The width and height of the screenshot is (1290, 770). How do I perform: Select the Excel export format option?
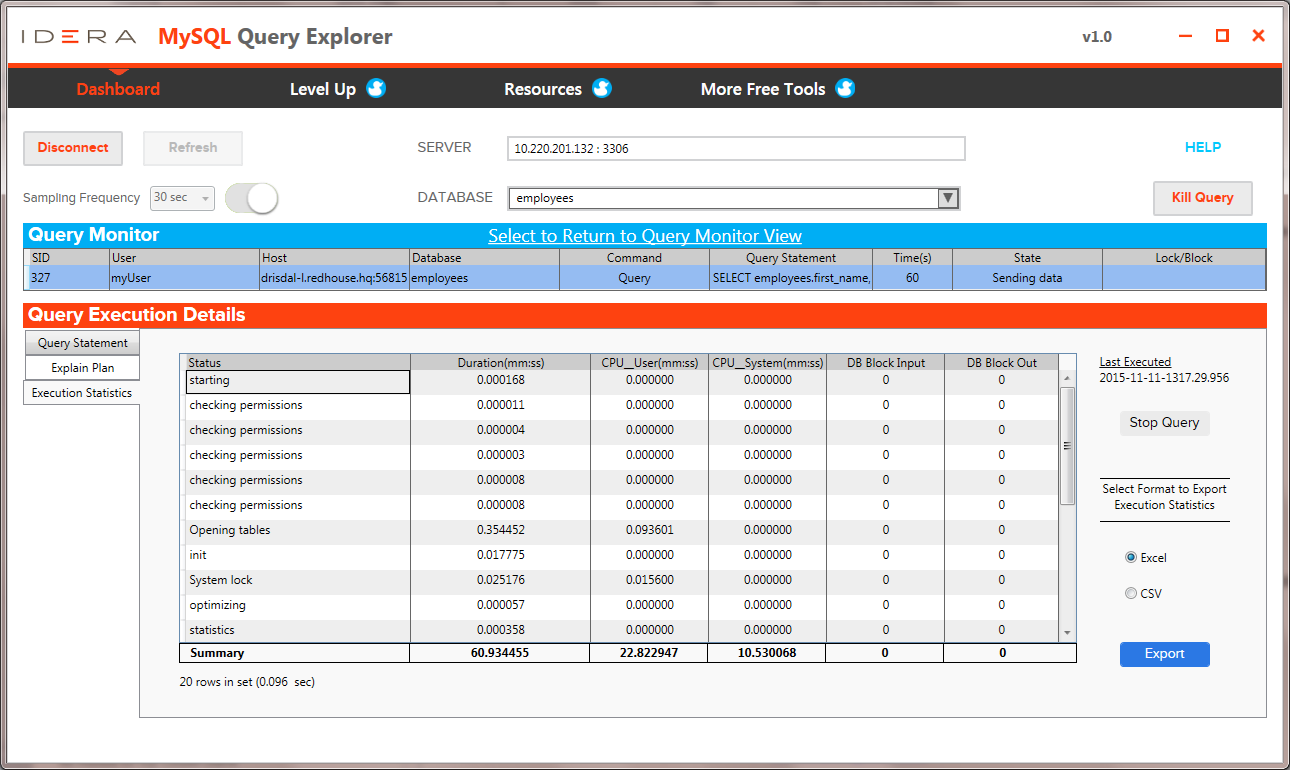pyautogui.click(x=1130, y=557)
